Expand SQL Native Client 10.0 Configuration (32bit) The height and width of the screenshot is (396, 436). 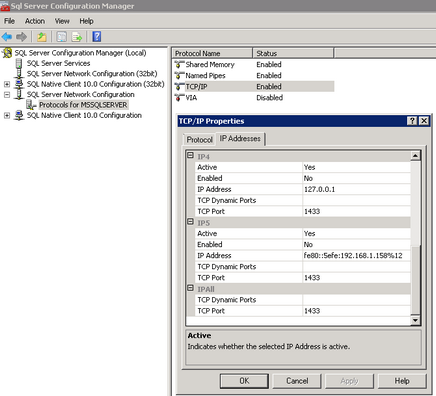(7, 84)
